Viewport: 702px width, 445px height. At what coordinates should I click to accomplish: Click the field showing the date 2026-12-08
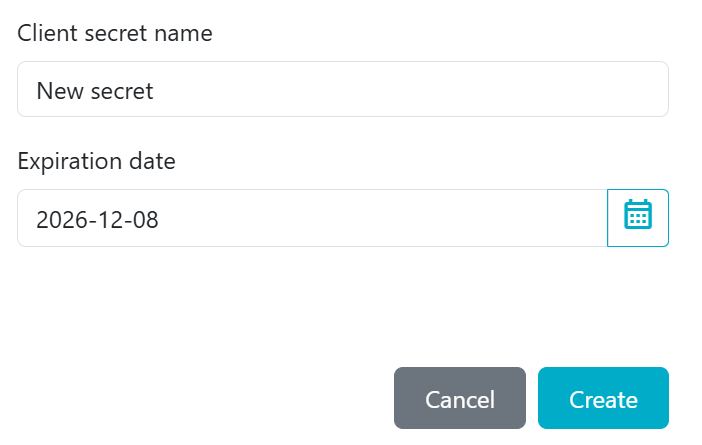312,218
